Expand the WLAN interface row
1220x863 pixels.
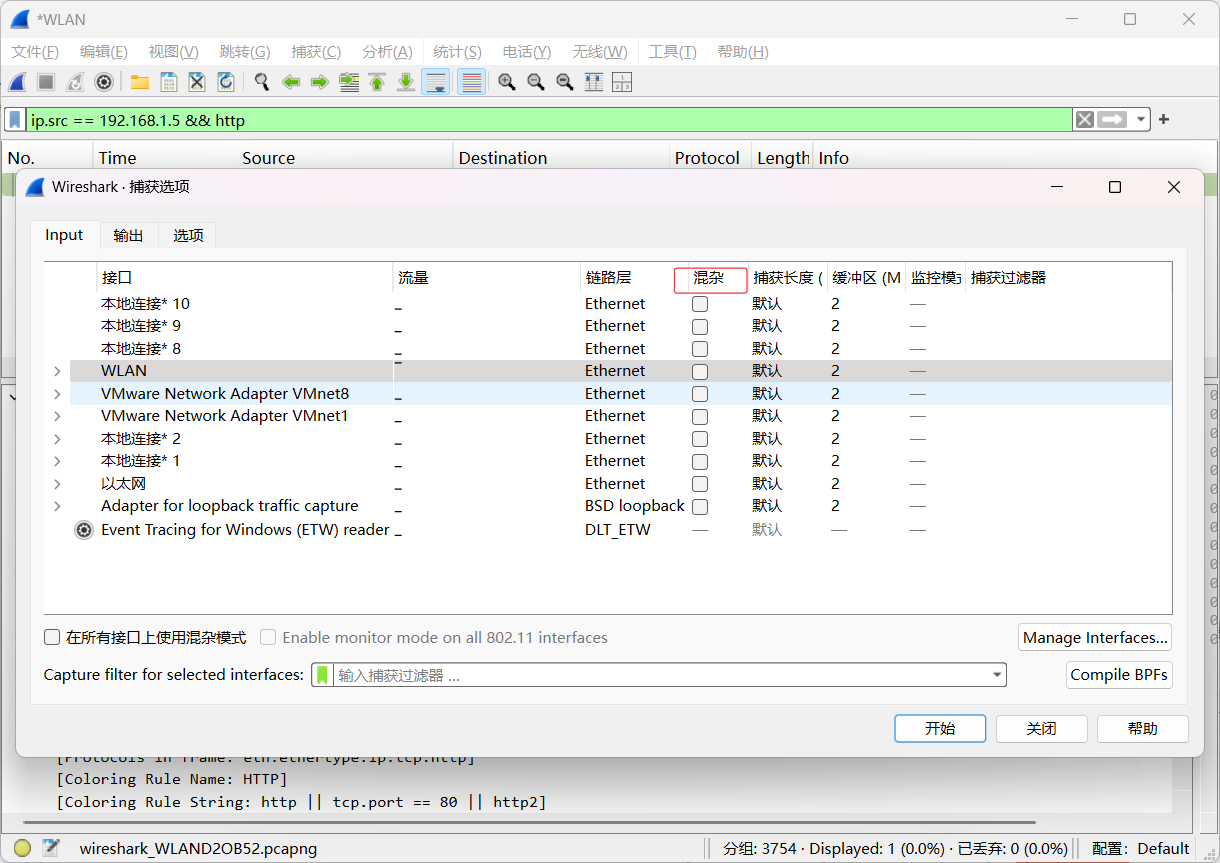[x=57, y=371]
